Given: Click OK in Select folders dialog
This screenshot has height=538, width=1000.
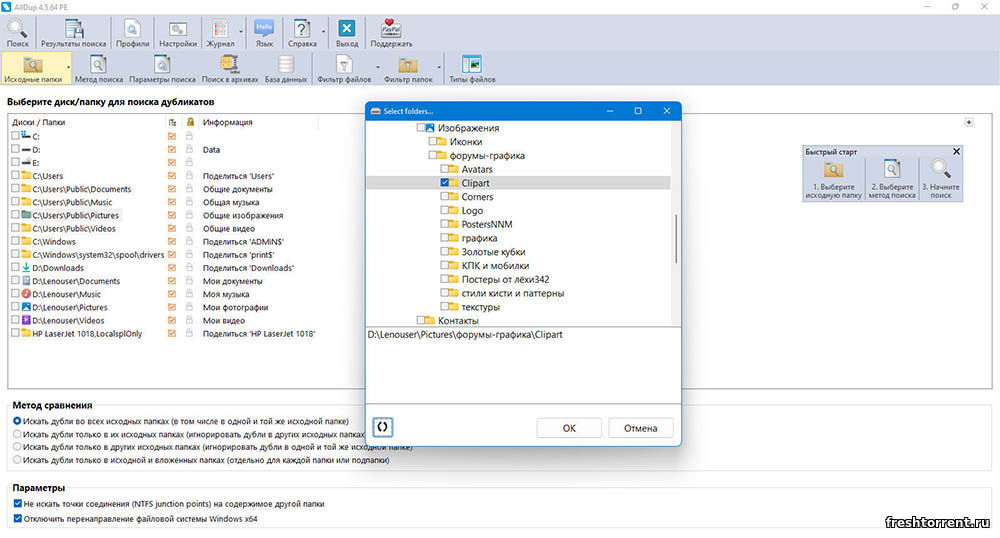Looking at the screenshot, I should 568,428.
